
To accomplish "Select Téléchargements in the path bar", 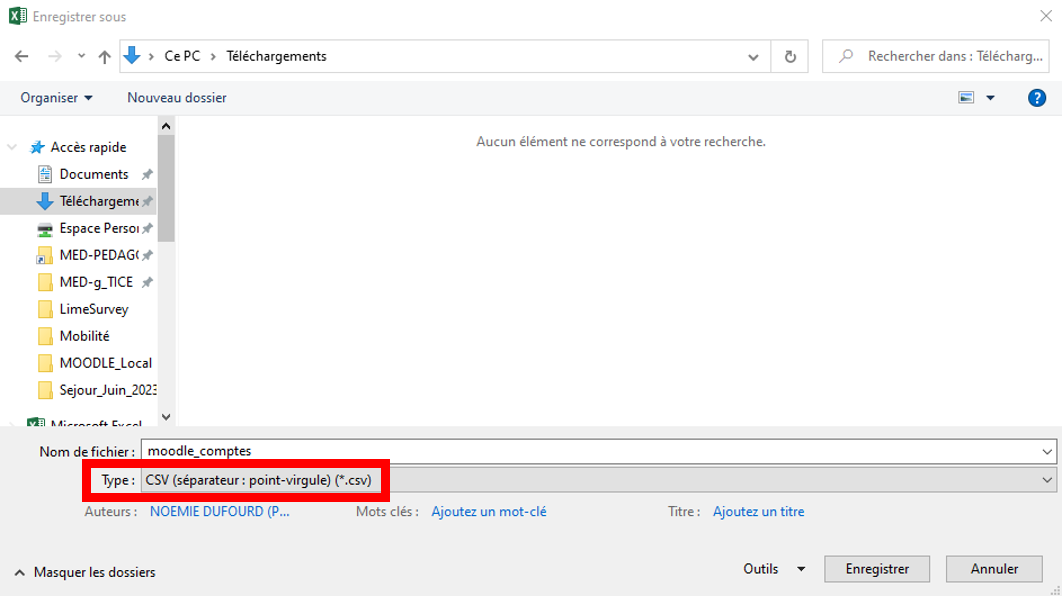I will pyautogui.click(x=277, y=56).
